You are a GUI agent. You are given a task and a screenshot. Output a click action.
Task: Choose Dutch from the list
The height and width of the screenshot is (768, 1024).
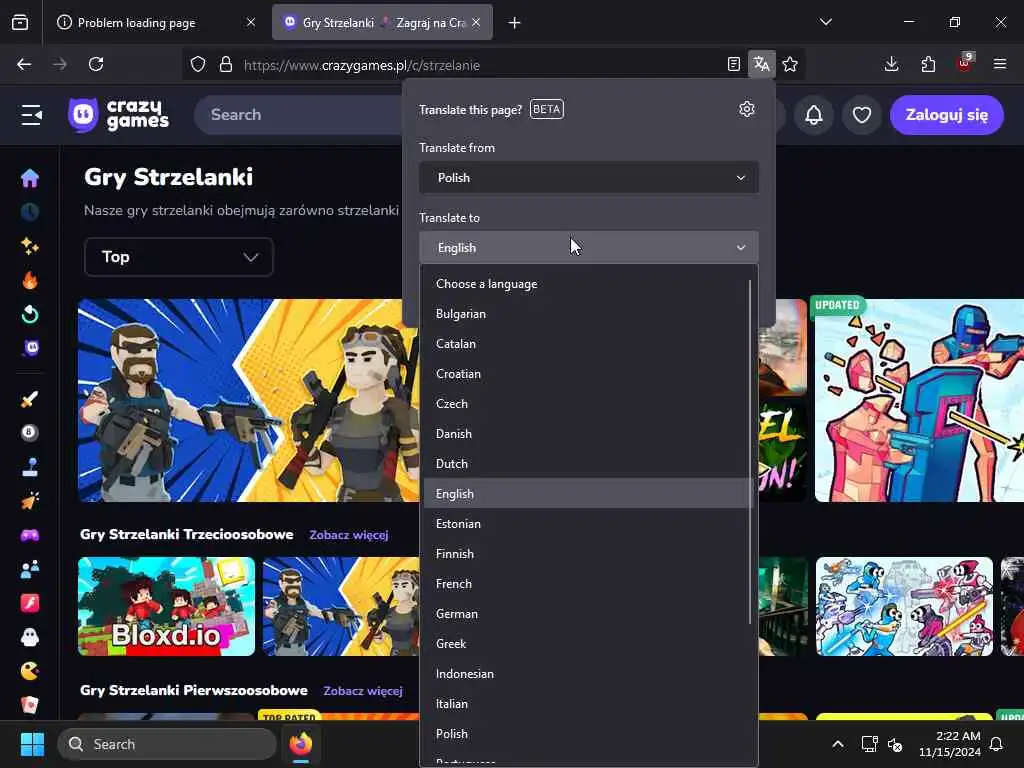[586, 464]
